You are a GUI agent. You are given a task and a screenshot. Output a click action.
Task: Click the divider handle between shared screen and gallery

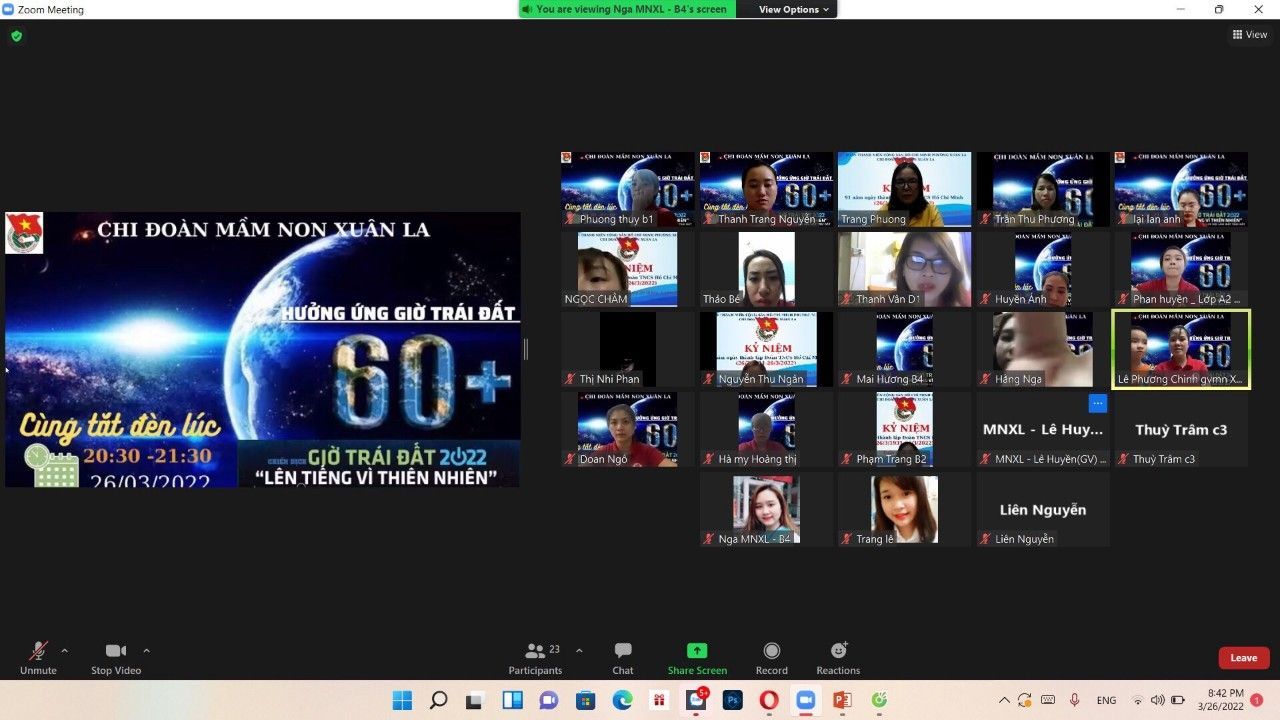pyautogui.click(x=526, y=349)
